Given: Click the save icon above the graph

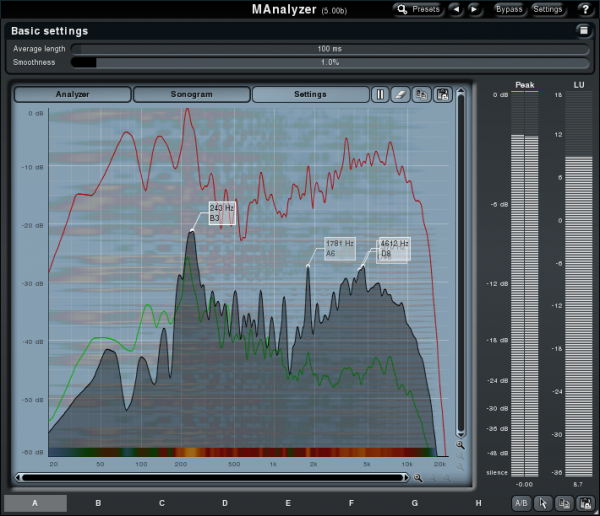Looking at the screenshot, I should [441, 94].
